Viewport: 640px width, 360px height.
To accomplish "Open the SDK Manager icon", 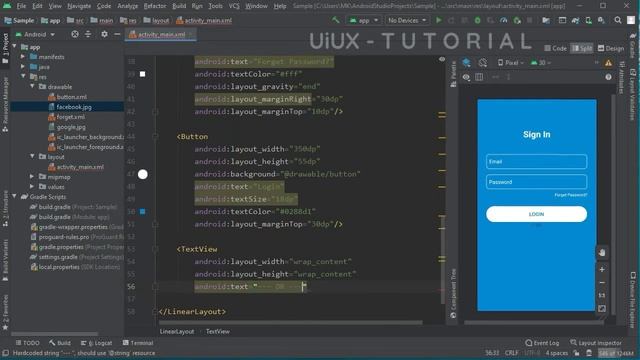I will [601, 20].
